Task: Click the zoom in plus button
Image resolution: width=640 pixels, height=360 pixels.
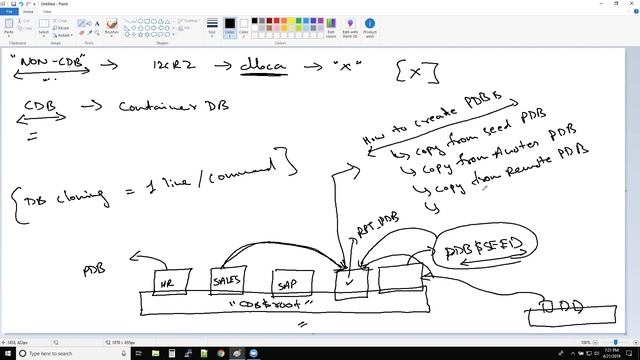Action: [x=636, y=342]
